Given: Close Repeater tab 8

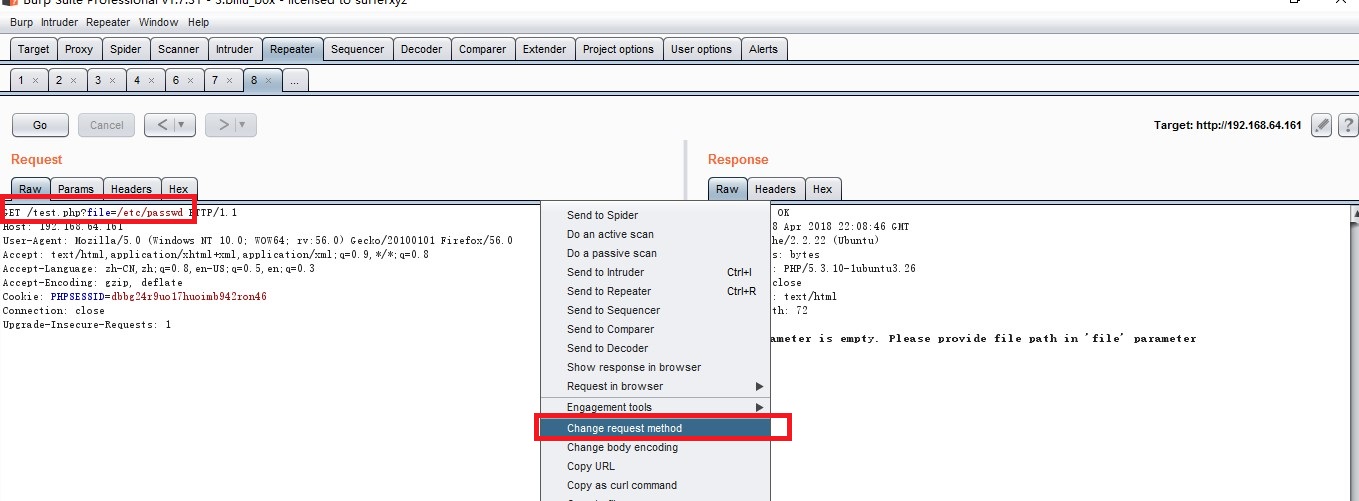Looking at the screenshot, I should 268,81.
